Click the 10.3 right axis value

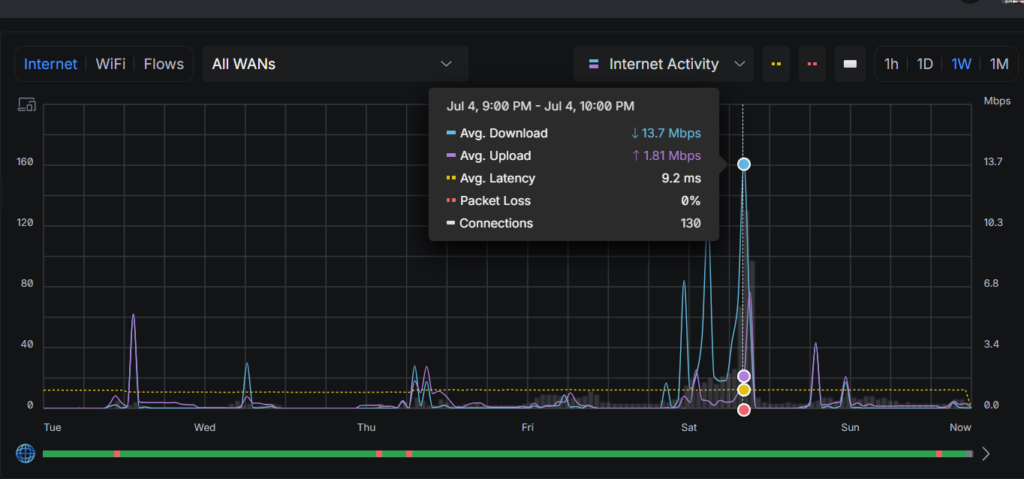coord(993,223)
